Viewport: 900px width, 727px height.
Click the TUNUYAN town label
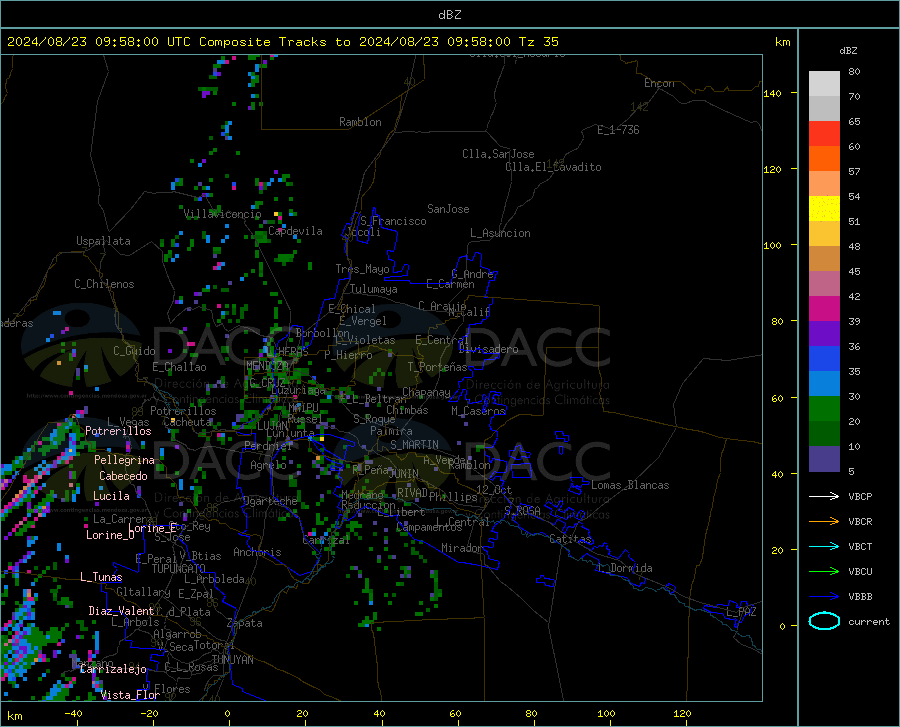coord(232,659)
